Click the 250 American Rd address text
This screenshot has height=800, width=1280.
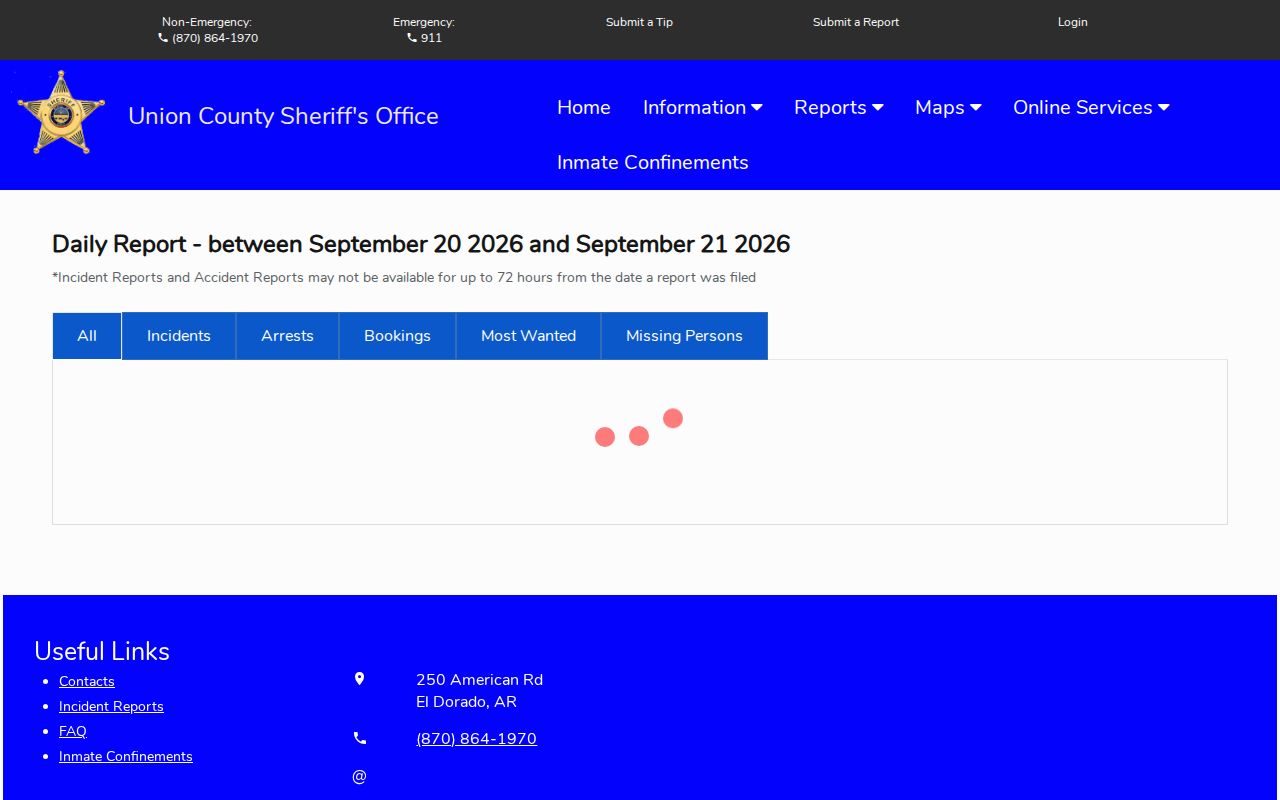click(479, 680)
